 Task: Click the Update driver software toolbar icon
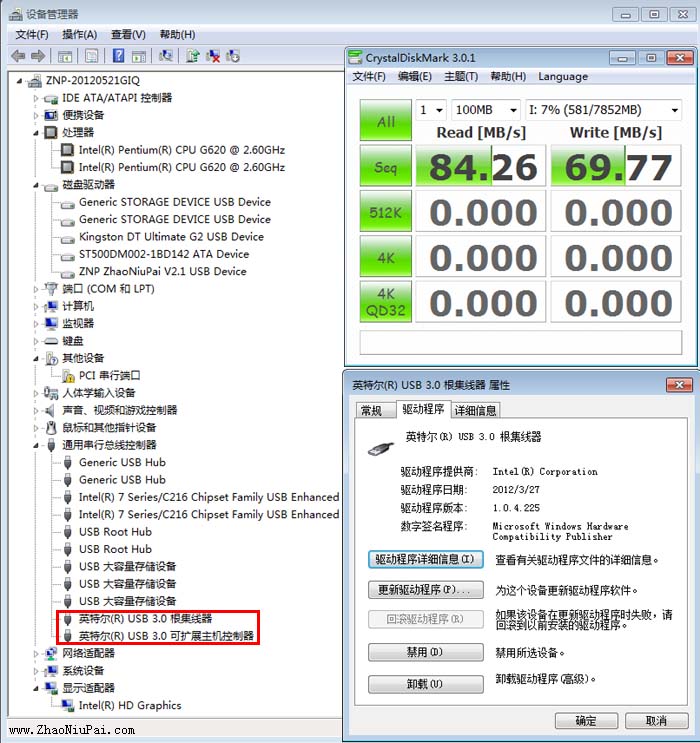point(192,56)
